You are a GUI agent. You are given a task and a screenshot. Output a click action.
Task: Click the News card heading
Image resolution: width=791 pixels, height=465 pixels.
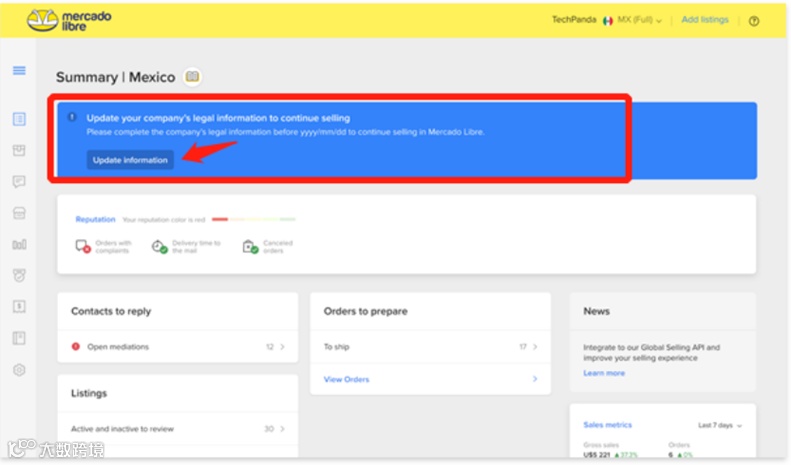[x=596, y=311]
